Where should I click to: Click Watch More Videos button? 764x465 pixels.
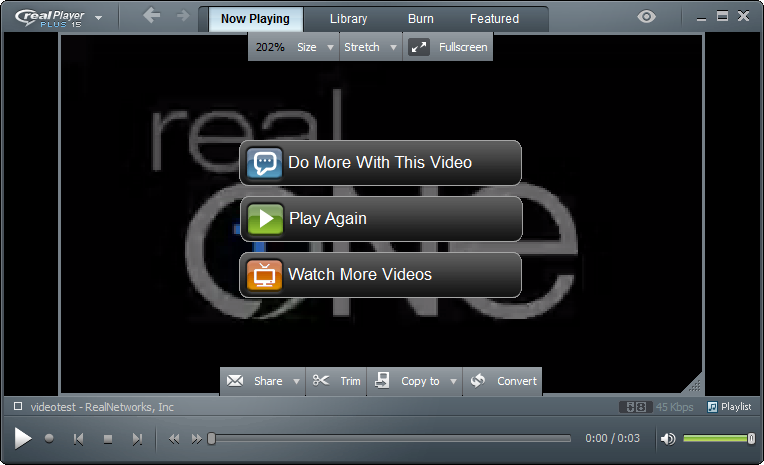point(381,274)
